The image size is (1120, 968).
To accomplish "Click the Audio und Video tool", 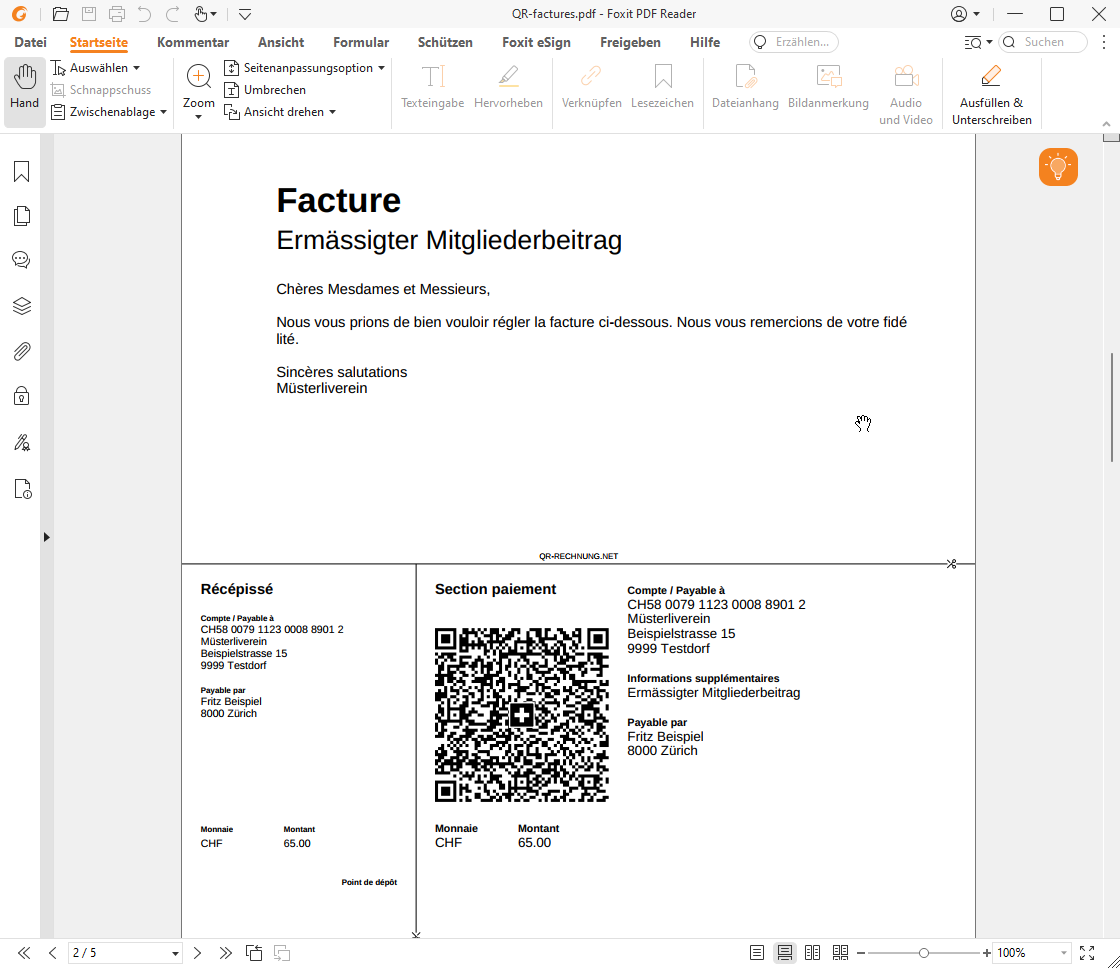I will click(x=906, y=95).
